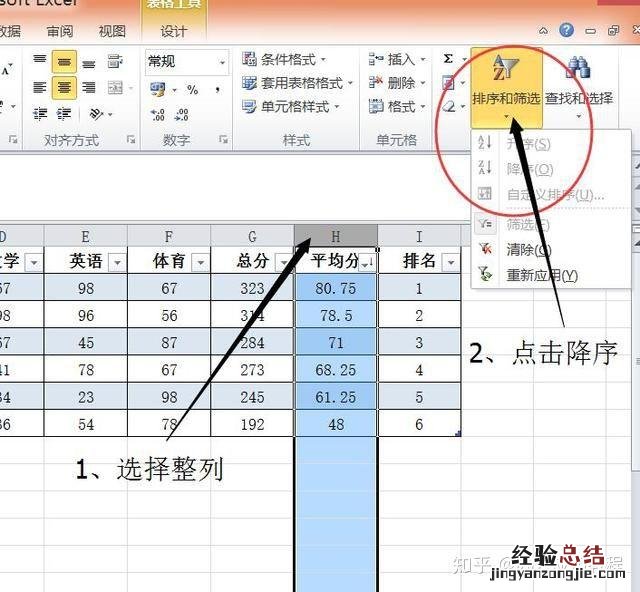Select column header G

pos(252,236)
